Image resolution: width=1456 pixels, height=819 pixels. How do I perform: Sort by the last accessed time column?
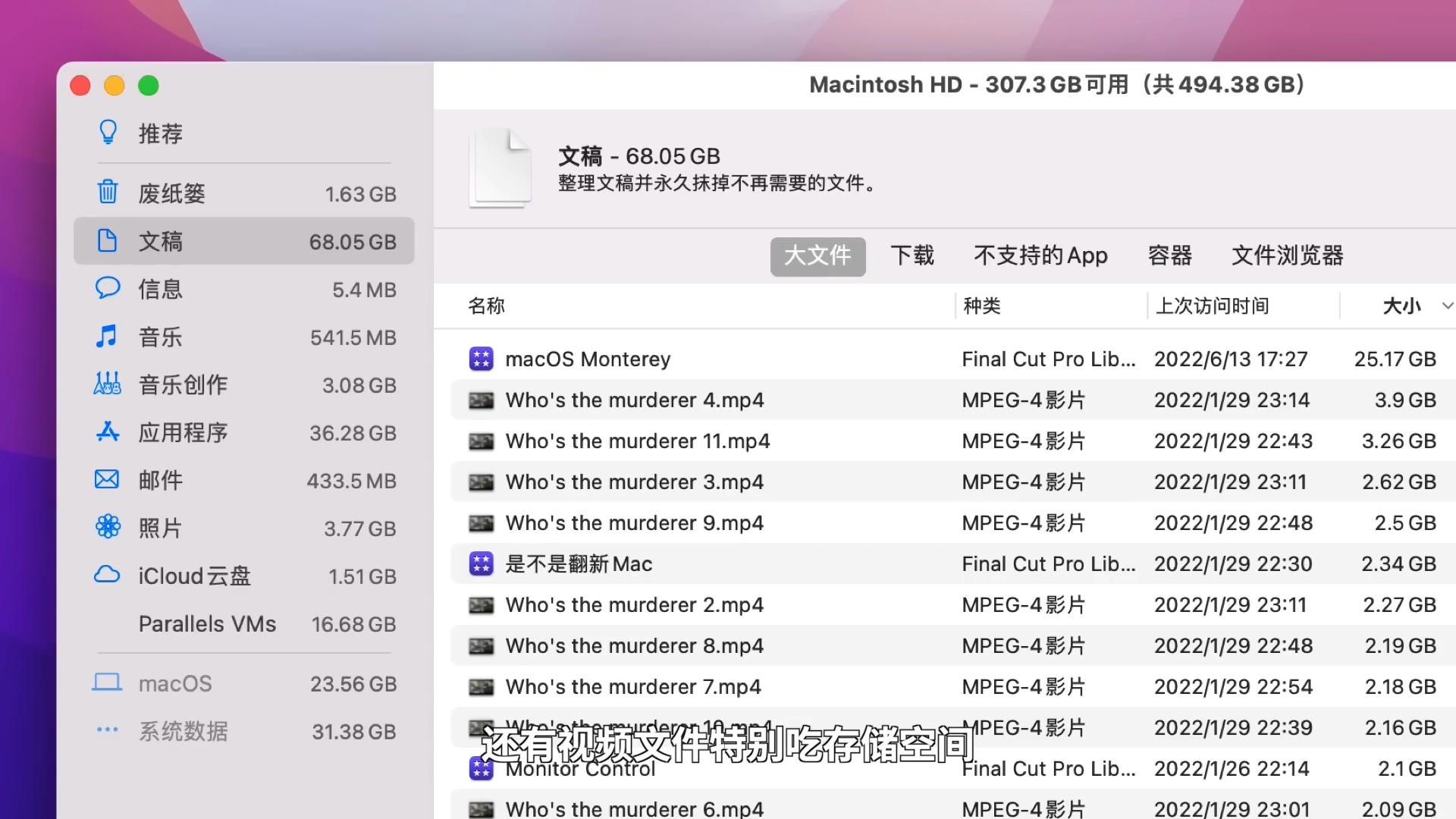point(1212,306)
